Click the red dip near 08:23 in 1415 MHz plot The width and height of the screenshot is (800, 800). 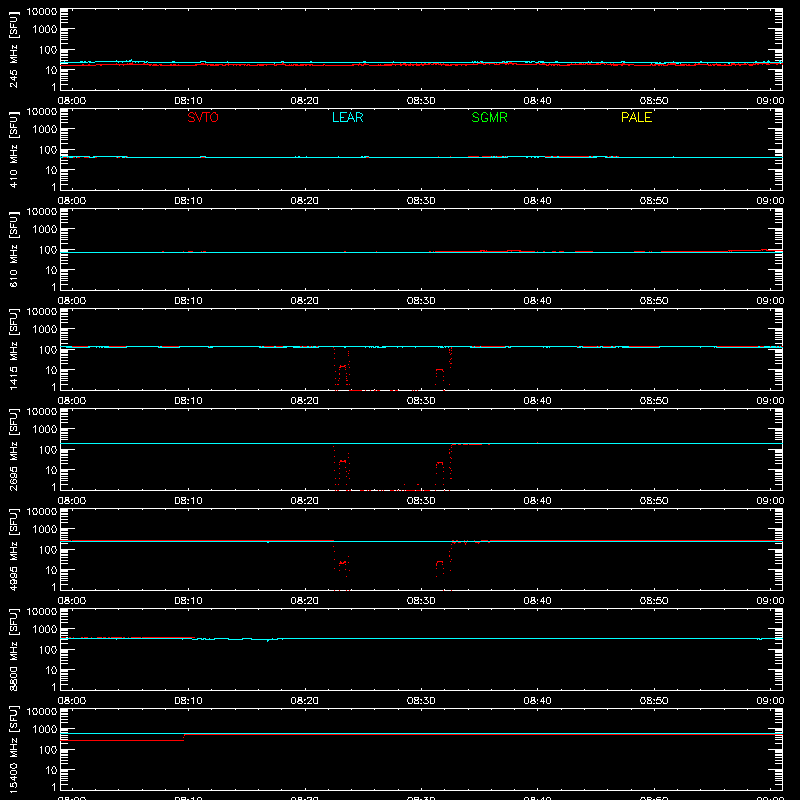(342, 370)
